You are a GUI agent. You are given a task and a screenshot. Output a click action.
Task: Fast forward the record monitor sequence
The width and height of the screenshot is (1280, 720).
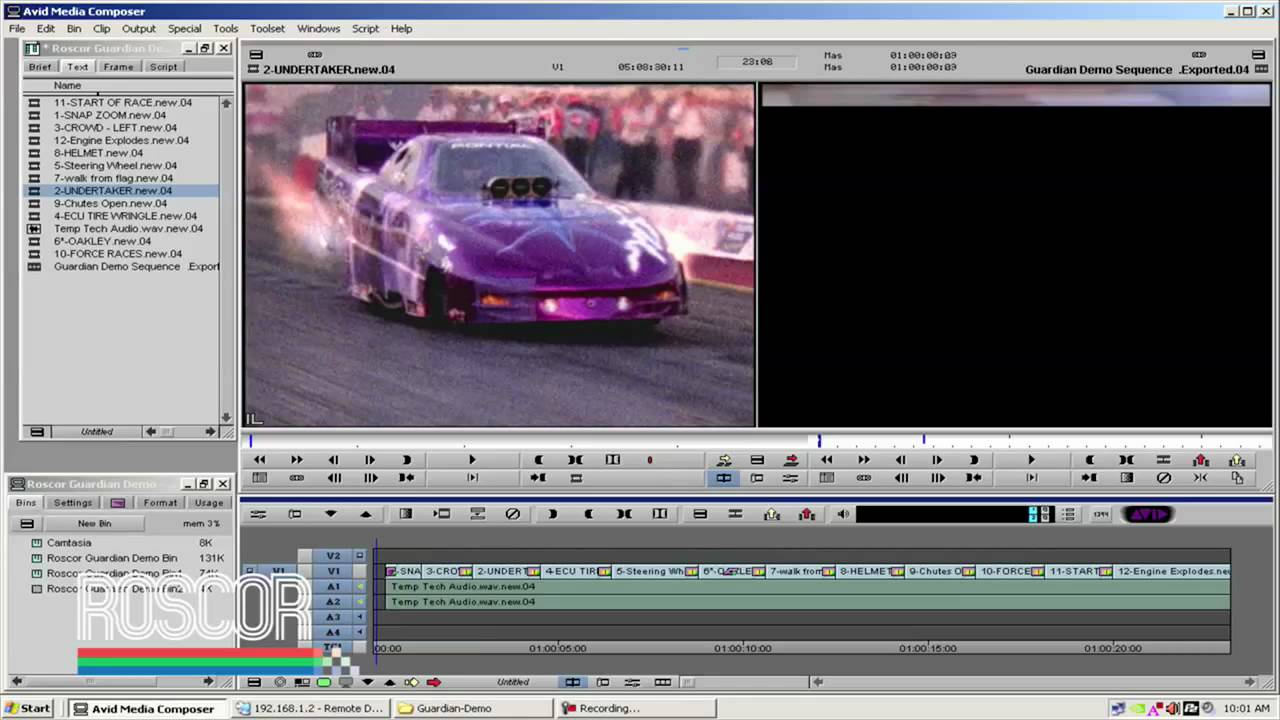[864, 460]
